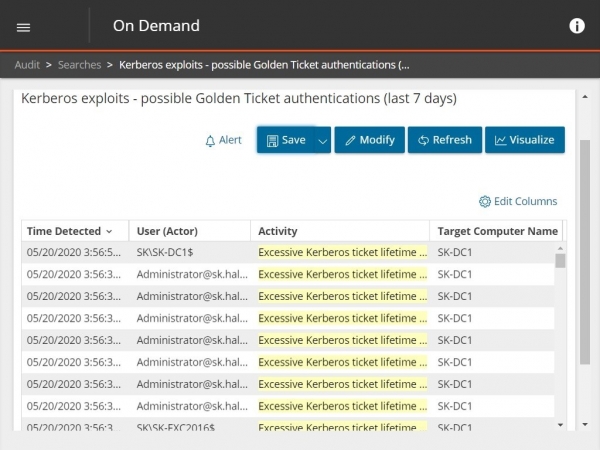Click the Alert bell icon

pos(210,141)
